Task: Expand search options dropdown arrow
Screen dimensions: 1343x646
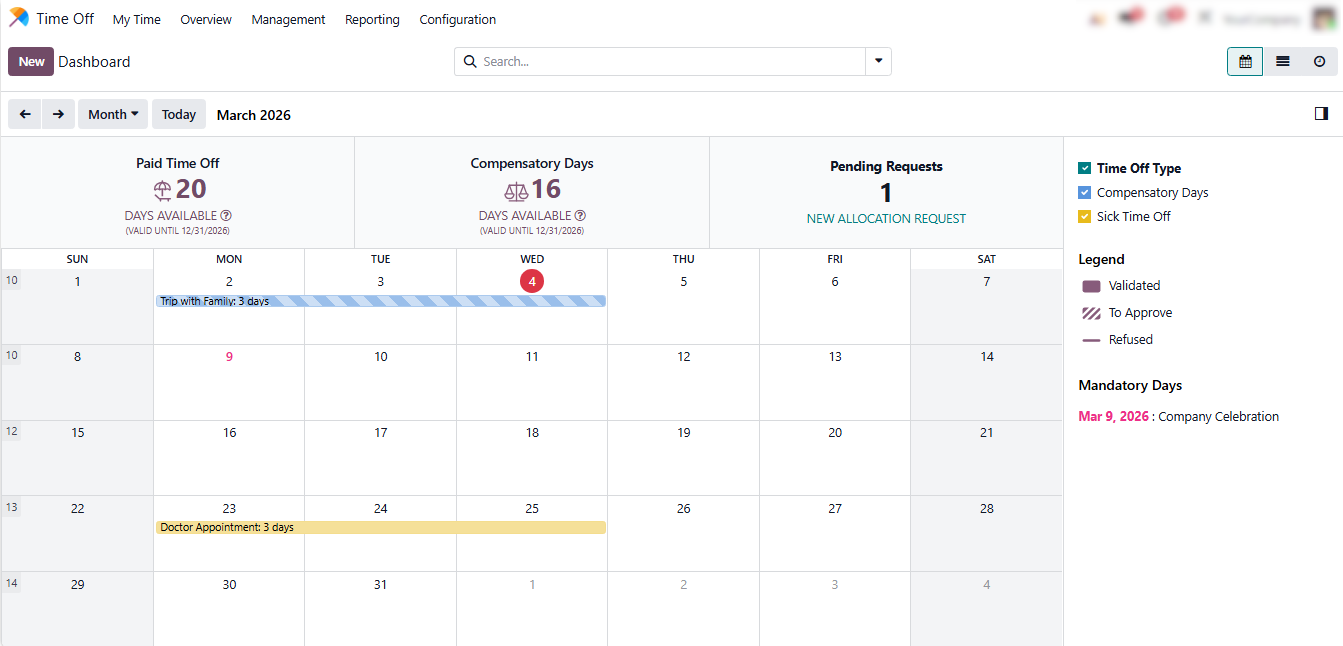Action: (x=878, y=61)
